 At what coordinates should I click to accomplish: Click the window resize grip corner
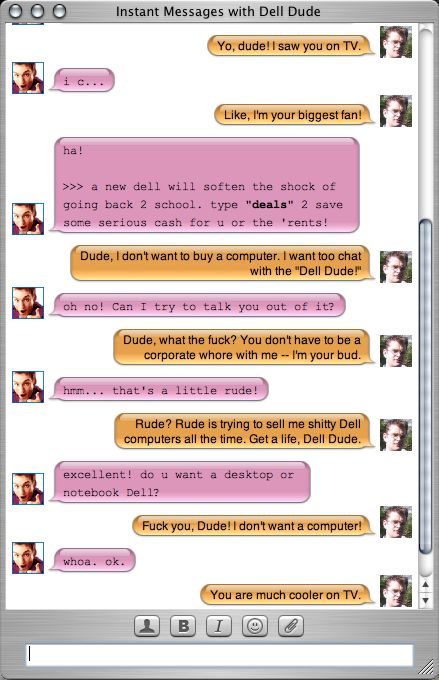(428, 668)
